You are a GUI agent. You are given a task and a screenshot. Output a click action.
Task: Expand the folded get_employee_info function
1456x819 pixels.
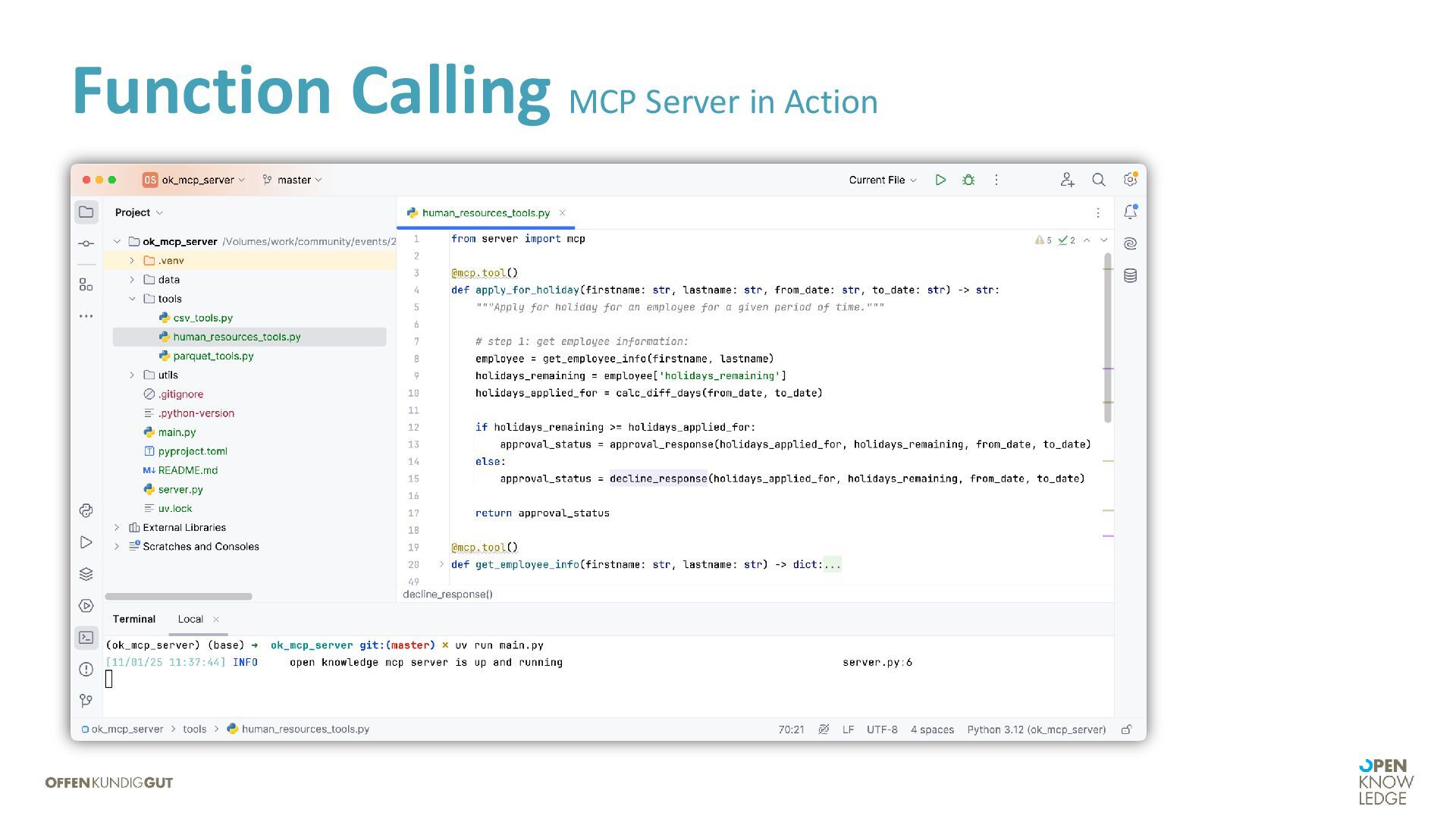tap(441, 564)
